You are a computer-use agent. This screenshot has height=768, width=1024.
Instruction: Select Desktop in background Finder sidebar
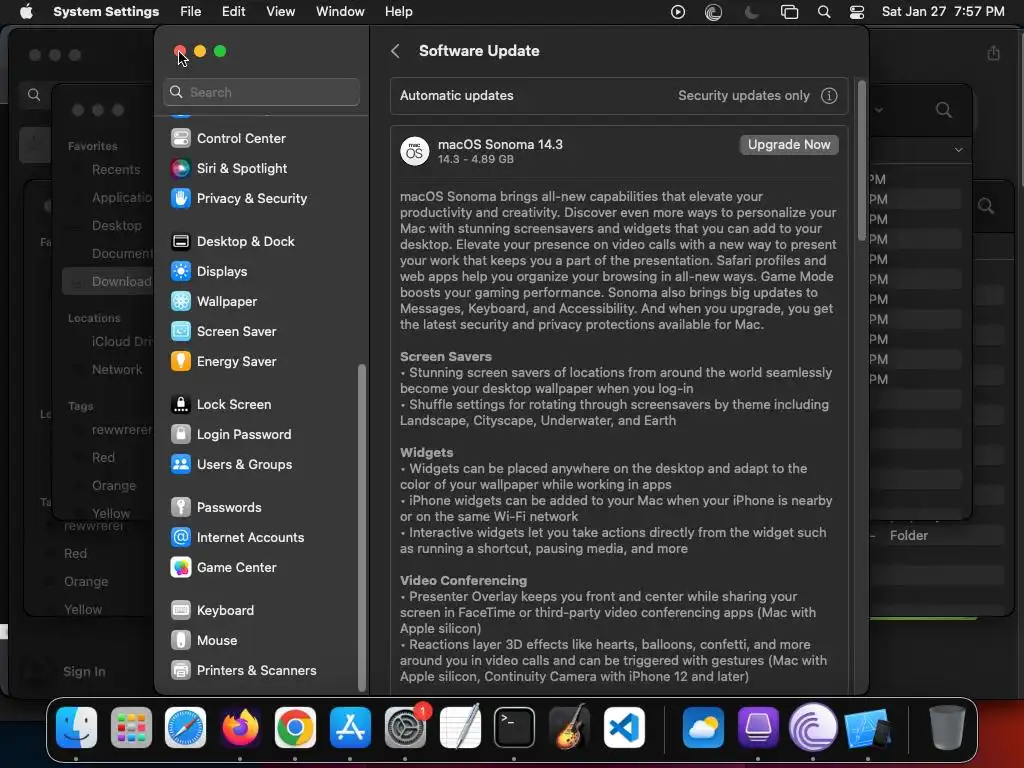pos(116,225)
